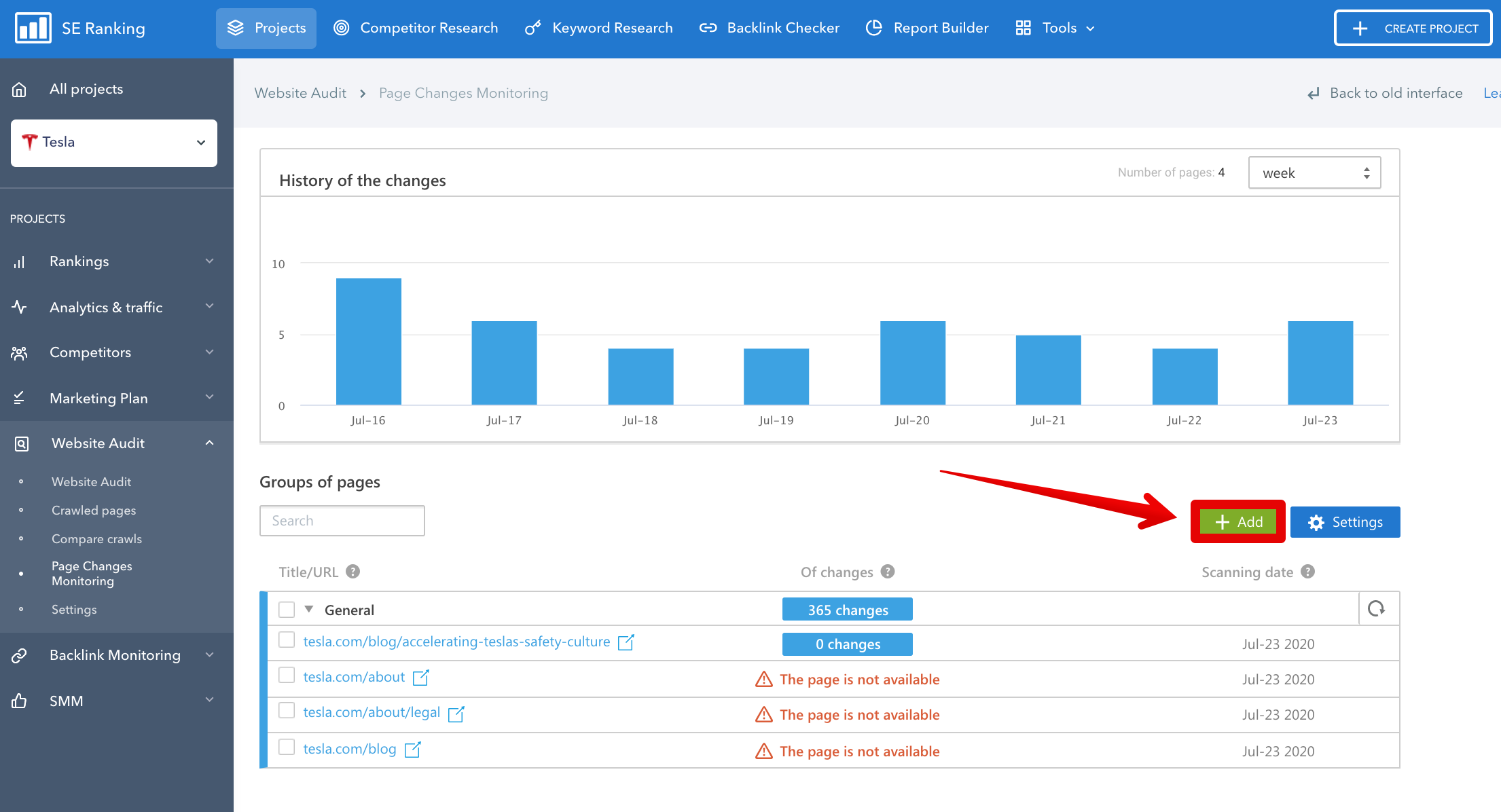The width and height of the screenshot is (1501, 812).
Task: Click the Tesla project logo icon
Action: click(x=29, y=142)
